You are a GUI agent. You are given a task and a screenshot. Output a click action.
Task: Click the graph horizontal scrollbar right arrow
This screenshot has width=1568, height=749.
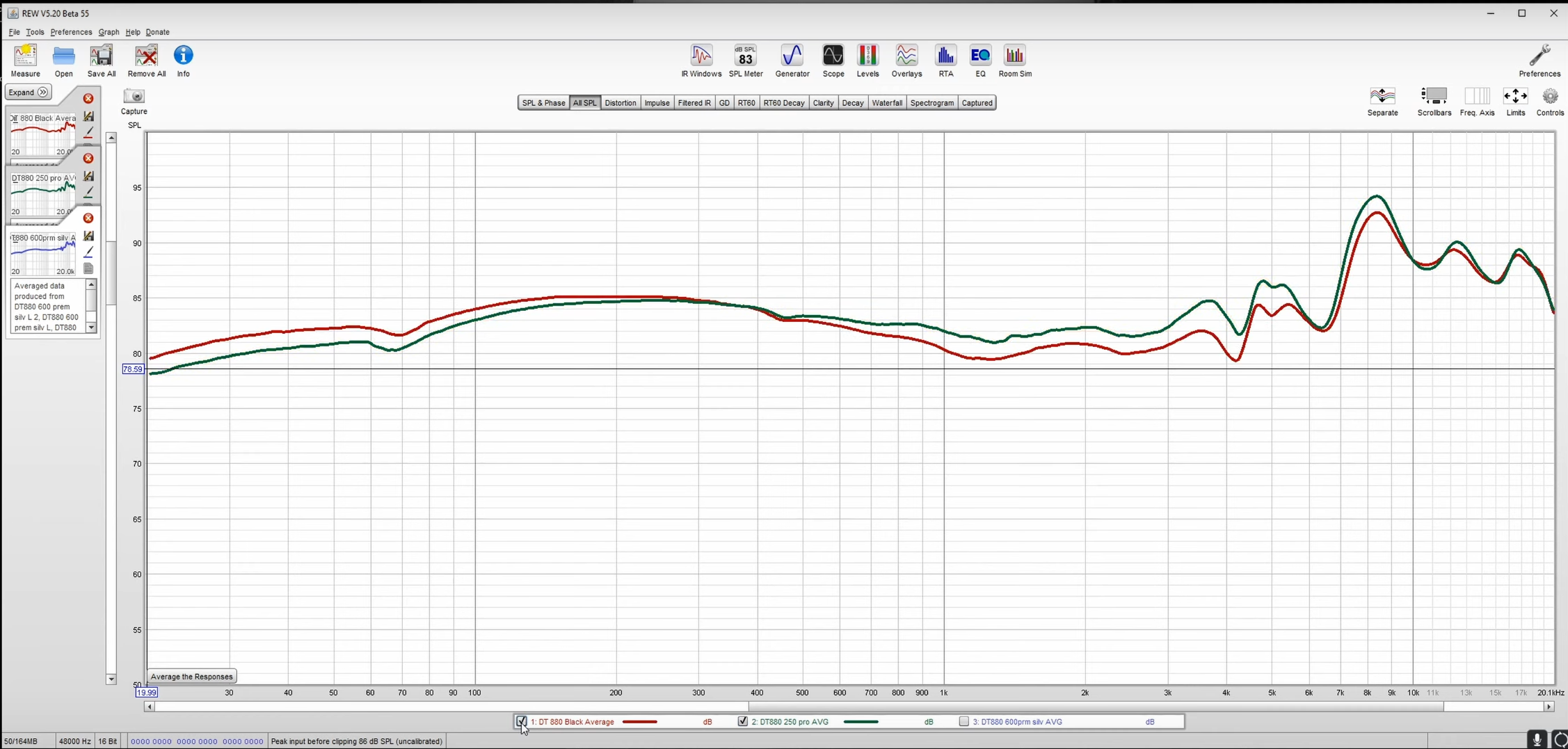coord(1549,707)
